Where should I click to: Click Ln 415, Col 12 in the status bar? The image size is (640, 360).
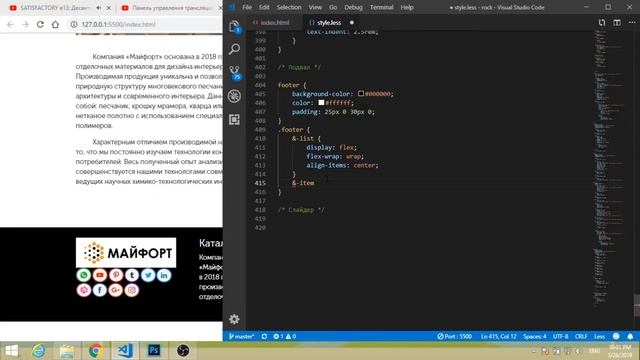click(x=498, y=336)
